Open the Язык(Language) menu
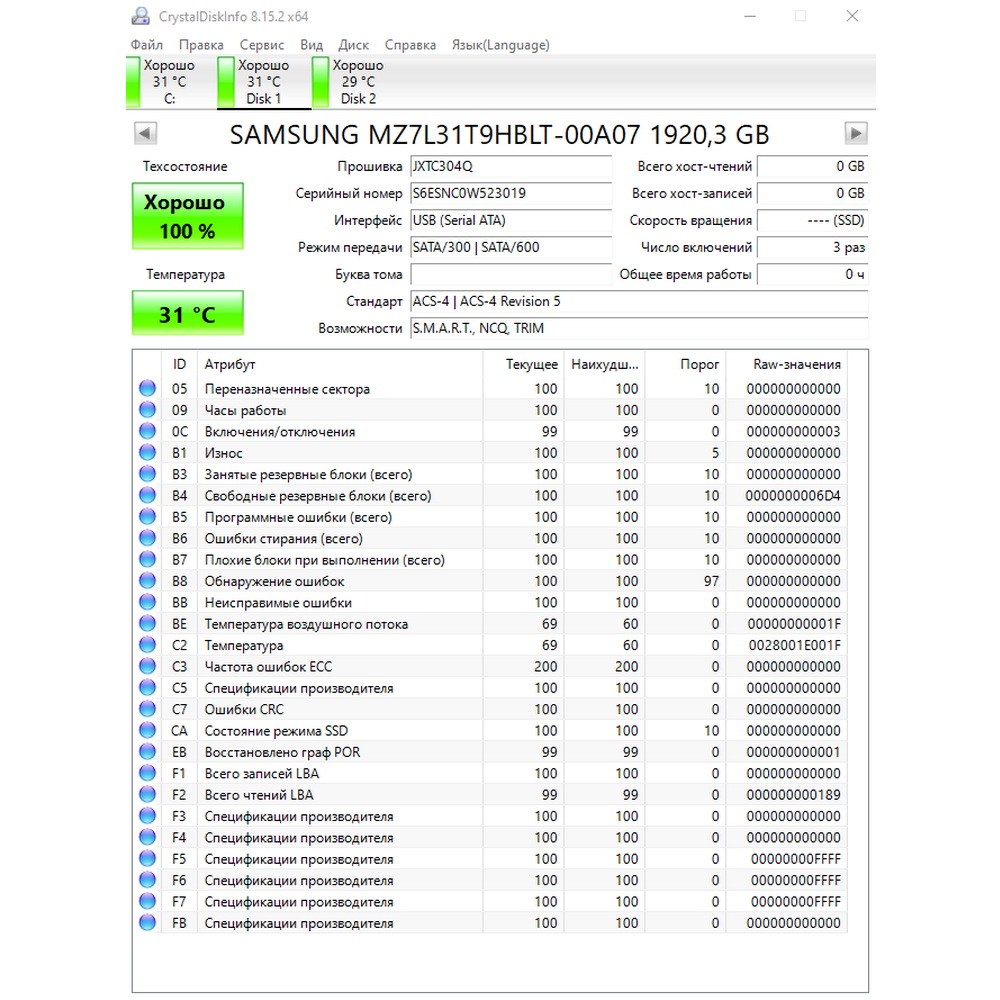1000x1000 pixels. click(501, 45)
